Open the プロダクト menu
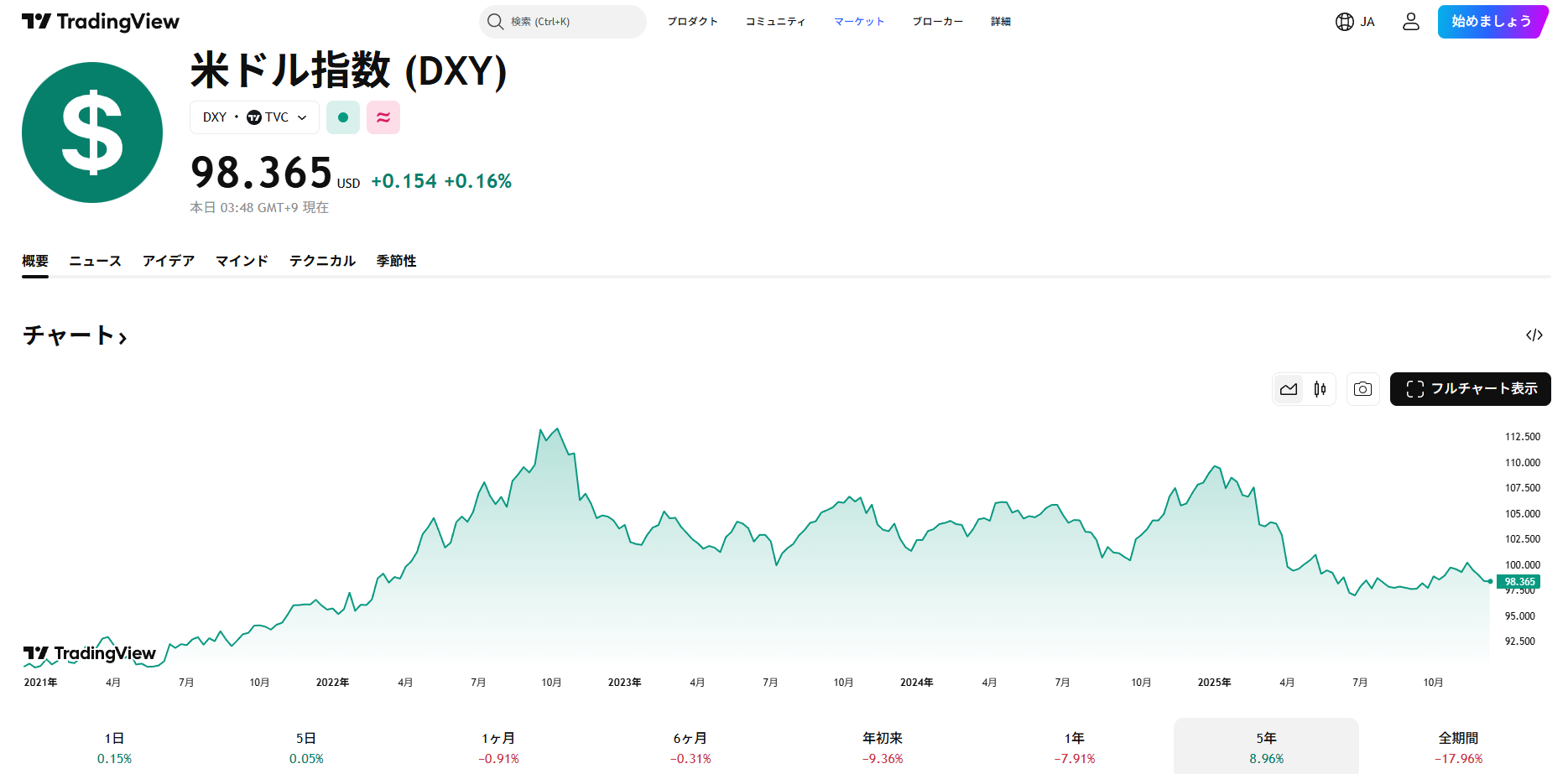This screenshot has height=774, width=1568. (692, 22)
